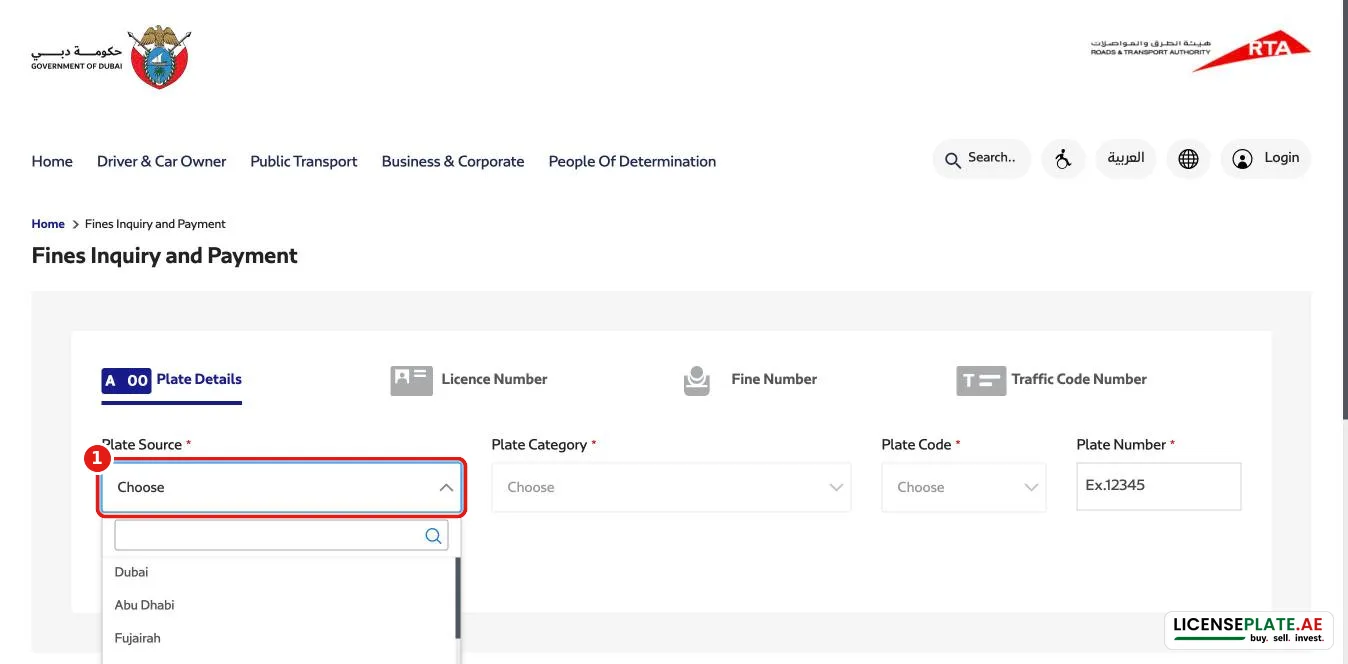
Task: Switch language to Arabic
Action: (x=1126, y=159)
